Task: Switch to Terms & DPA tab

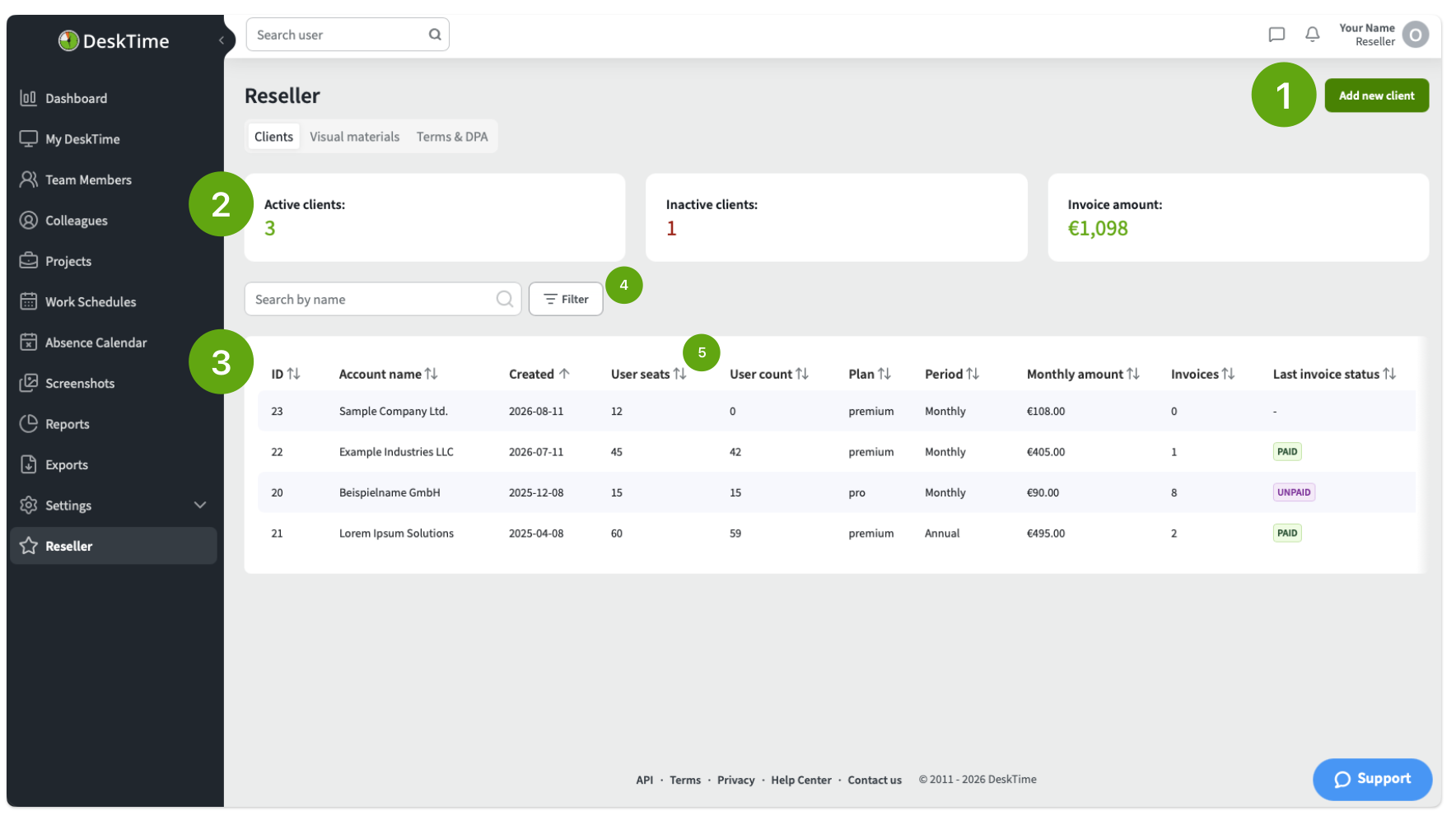Action: [x=452, y=137]
